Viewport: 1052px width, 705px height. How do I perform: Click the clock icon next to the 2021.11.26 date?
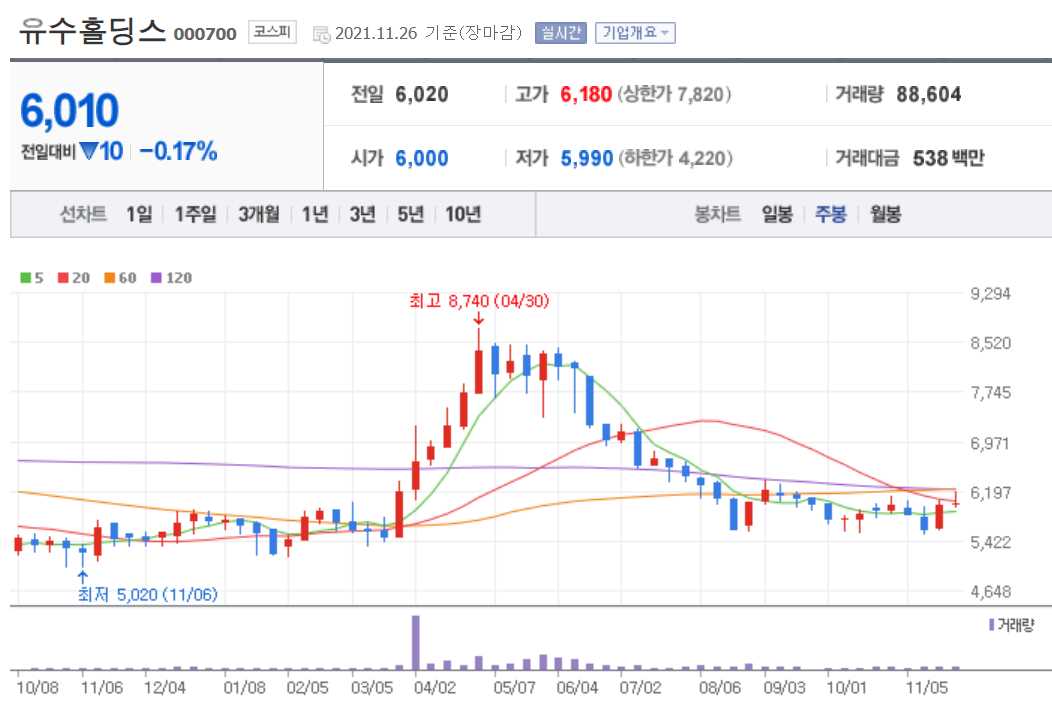coord(321,32)
